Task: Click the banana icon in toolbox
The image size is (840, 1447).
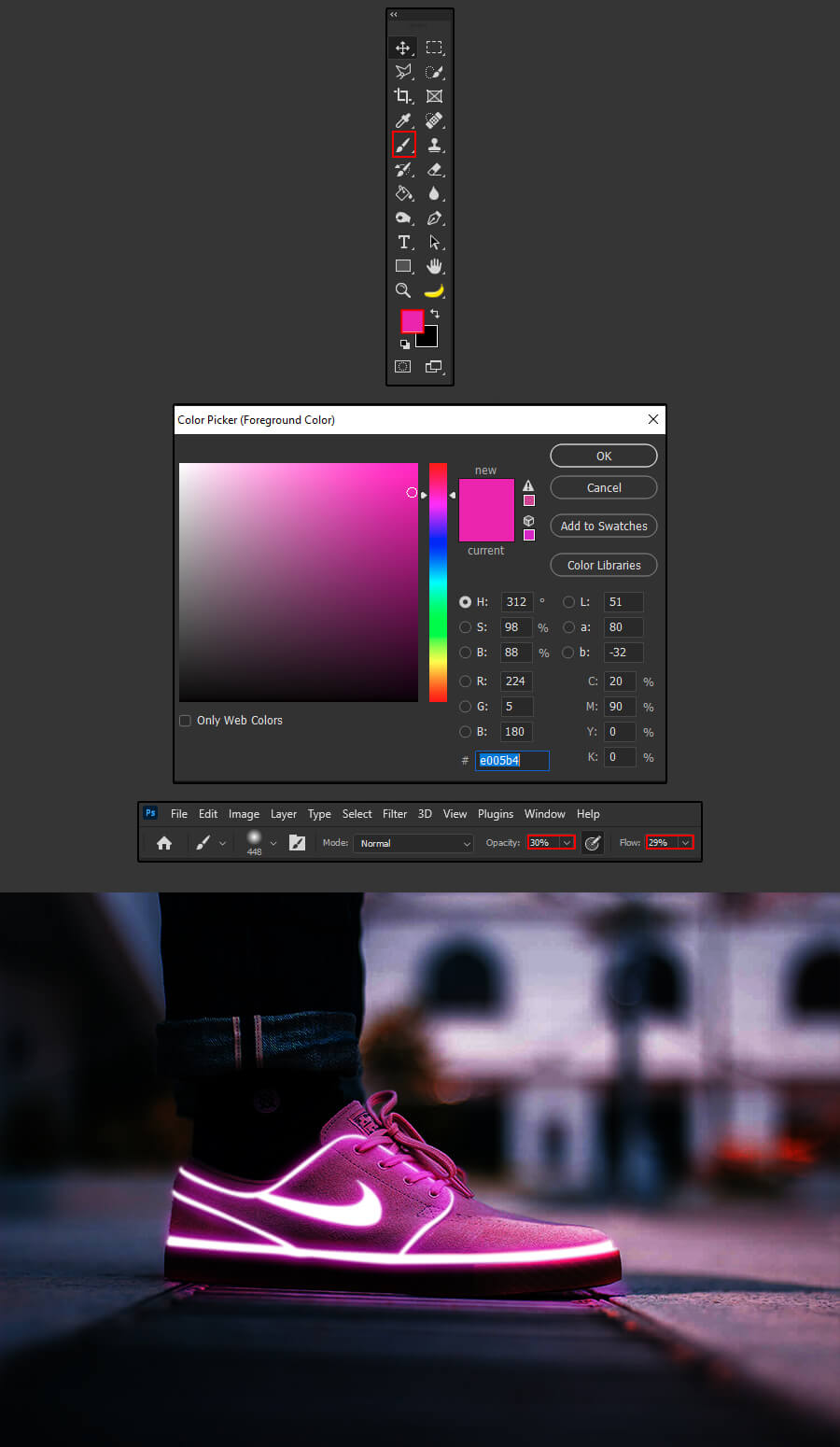Action: [434, 290]
